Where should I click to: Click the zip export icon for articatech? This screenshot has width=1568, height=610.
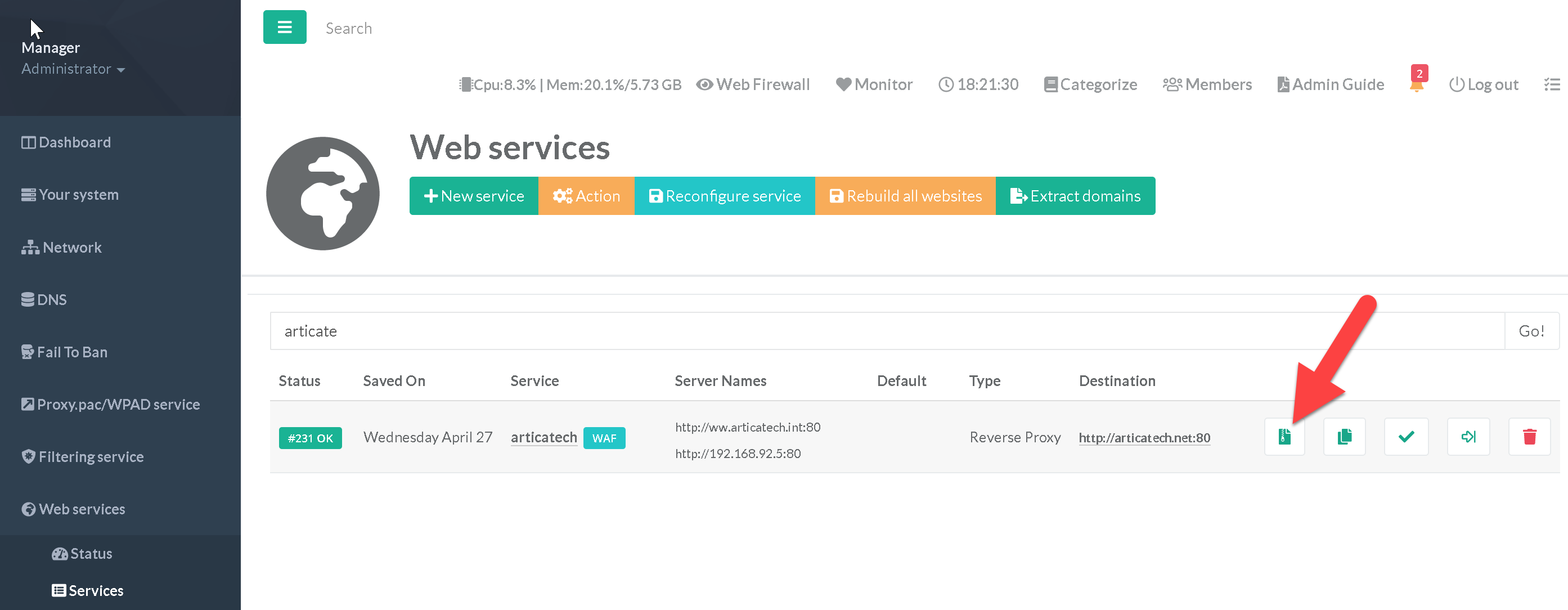(x=1284, y=437)
